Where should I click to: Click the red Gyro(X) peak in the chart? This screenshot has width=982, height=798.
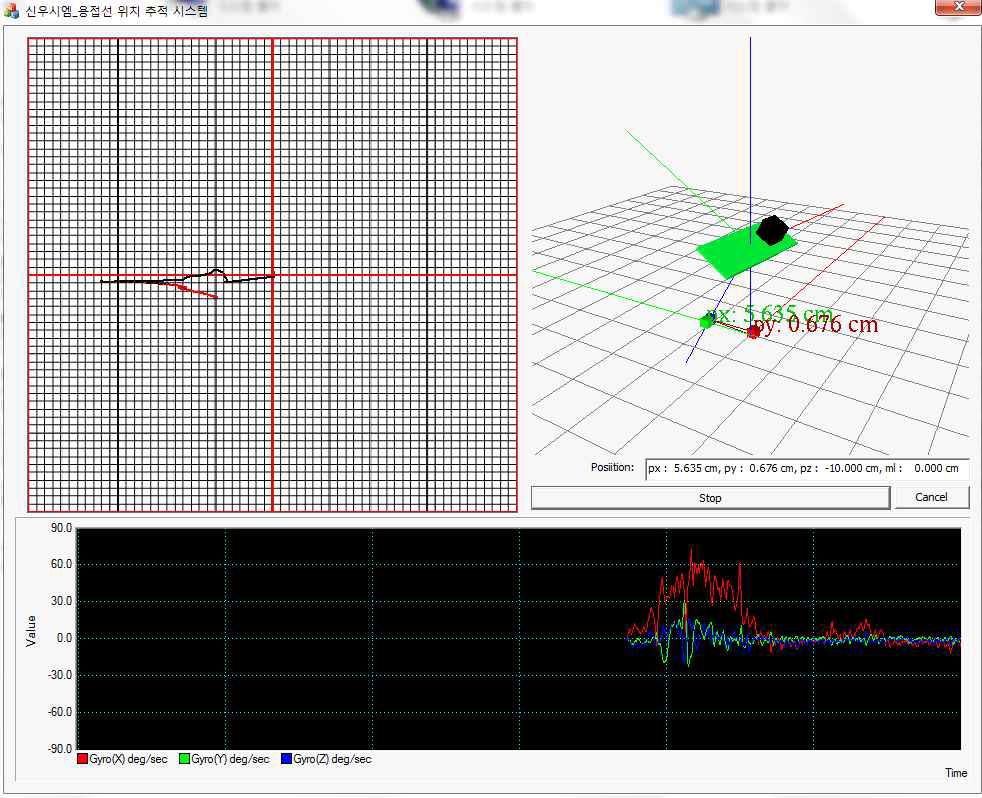tap(691, 549)
